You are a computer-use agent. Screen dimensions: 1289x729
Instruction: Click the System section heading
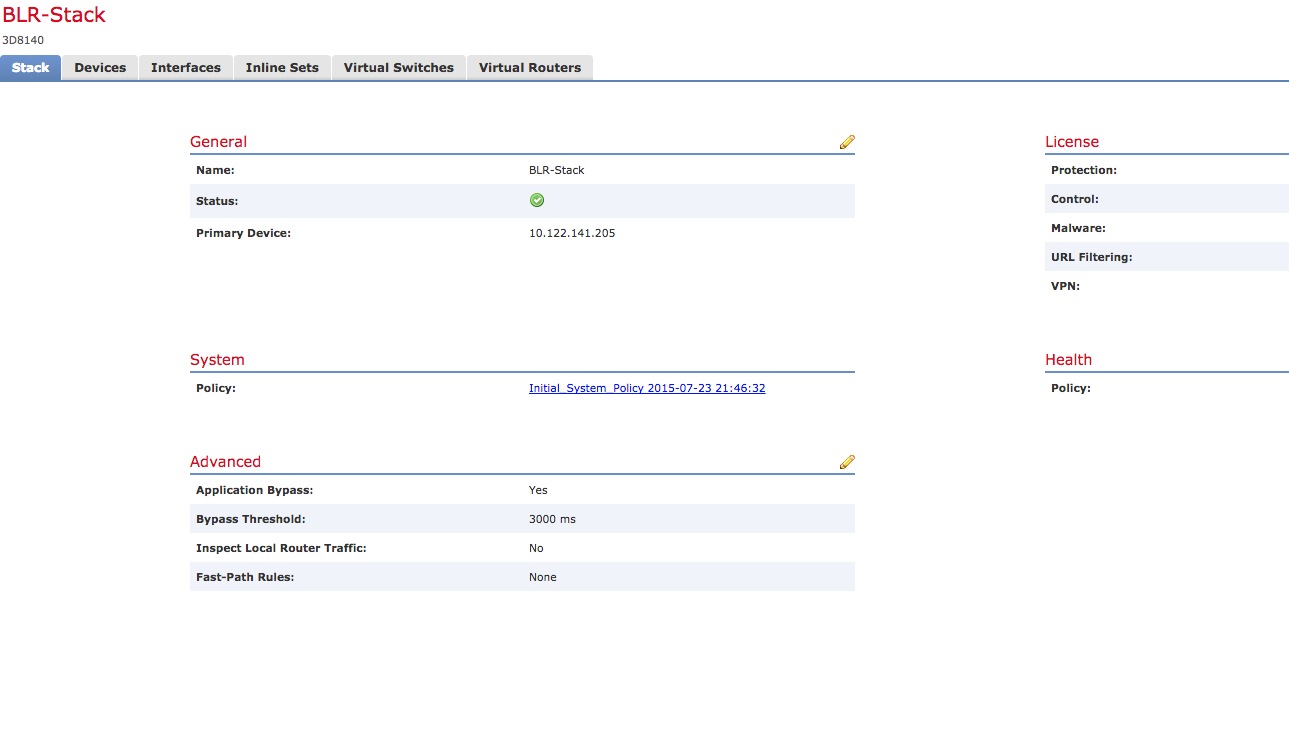(x=217, y=360)
